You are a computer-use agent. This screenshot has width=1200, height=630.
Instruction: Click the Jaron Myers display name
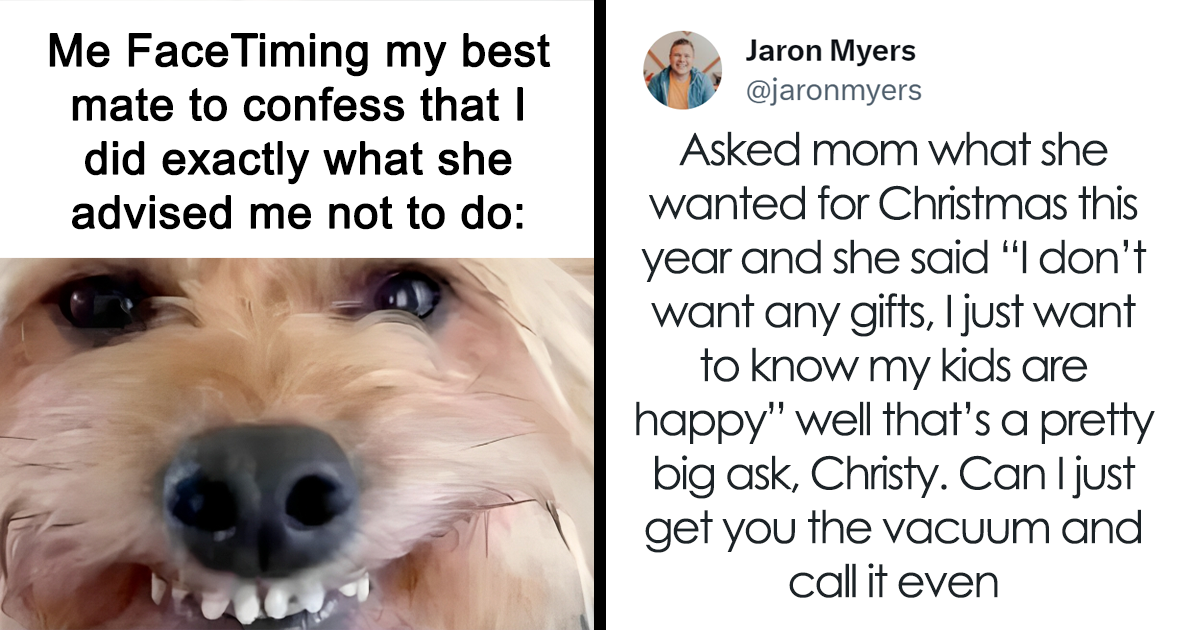click(829, 51)
